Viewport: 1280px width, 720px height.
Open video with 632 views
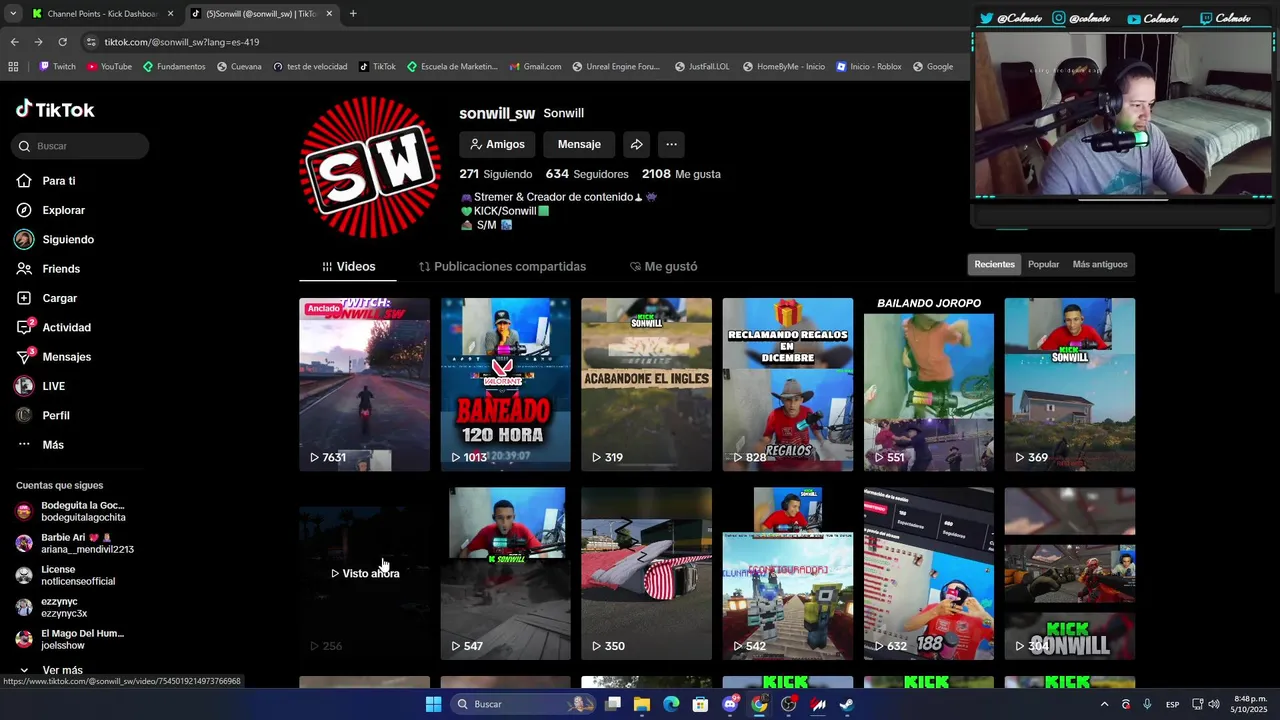click(x=929, y=573)
